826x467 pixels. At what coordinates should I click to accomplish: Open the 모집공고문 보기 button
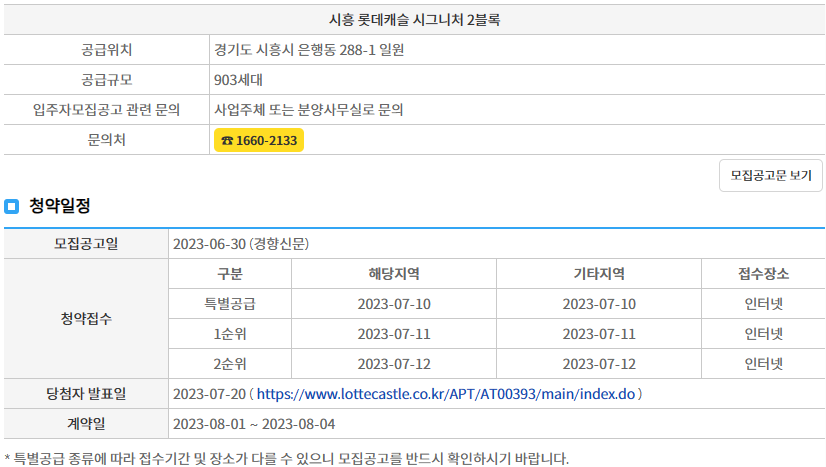click(x=771, y=175)
